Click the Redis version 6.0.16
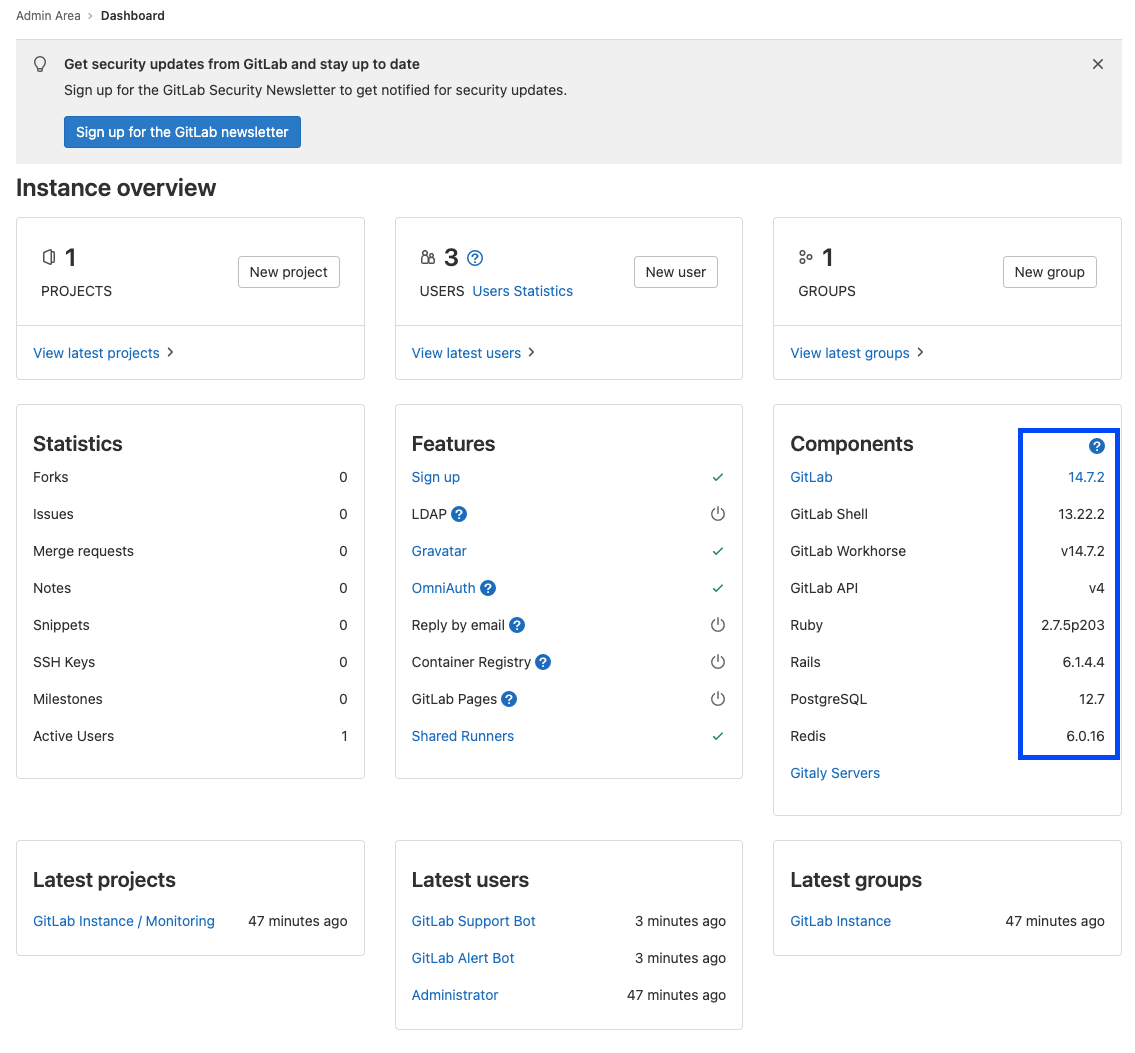Image resolution: width=1135 pixels, height=1053 pixels. click(1085, 736)
